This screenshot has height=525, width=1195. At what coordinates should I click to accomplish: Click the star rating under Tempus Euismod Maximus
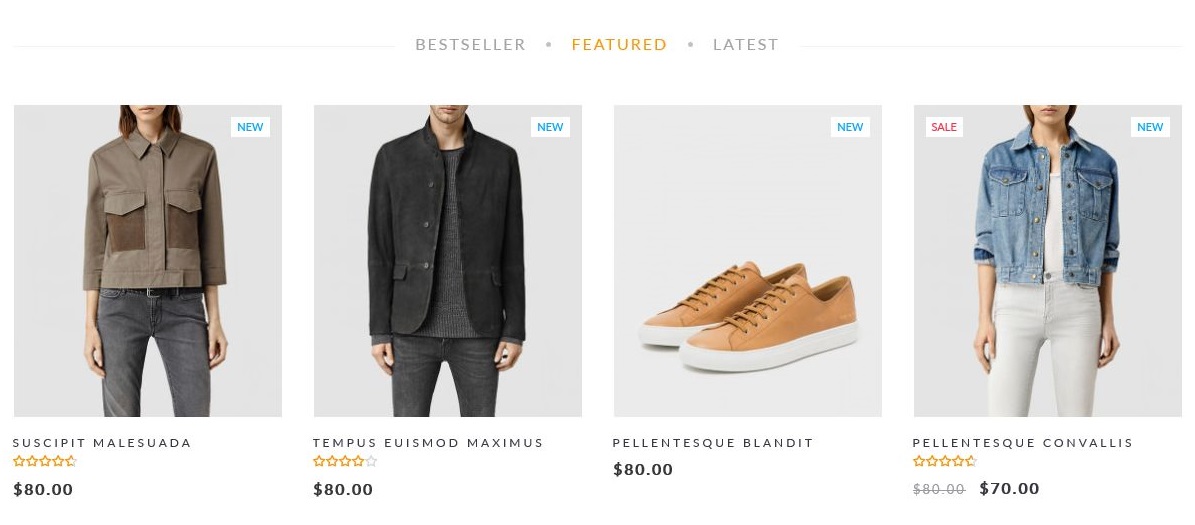click(x=345, y=461)
